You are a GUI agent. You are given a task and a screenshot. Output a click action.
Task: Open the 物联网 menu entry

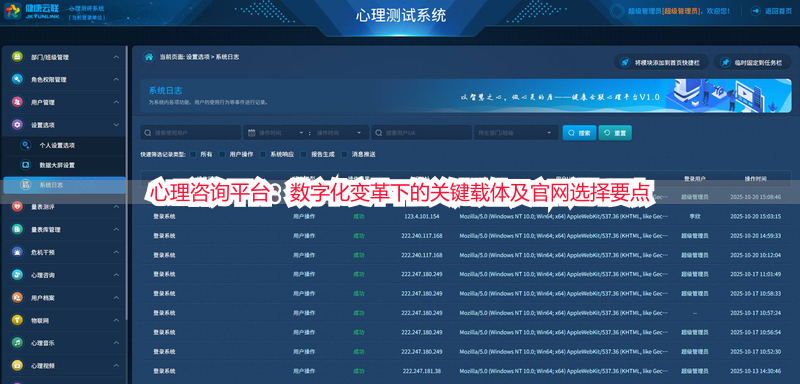pyautogui.click(x=63, y=320)
